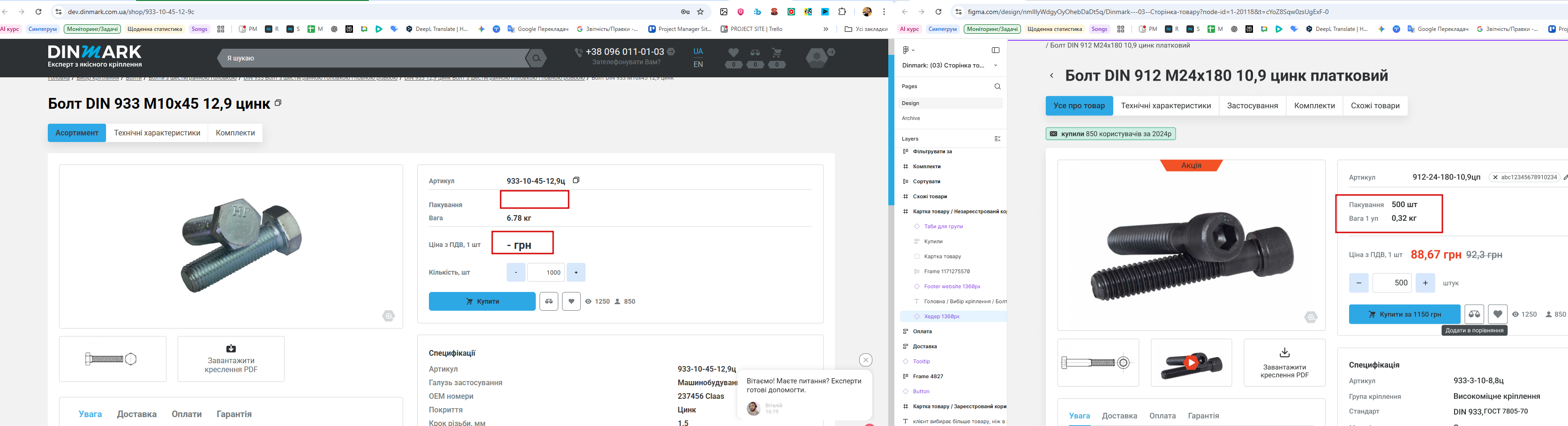Open Figma file name dropdown chevron
1568x426 pixels.
click(x=996, y=65)
